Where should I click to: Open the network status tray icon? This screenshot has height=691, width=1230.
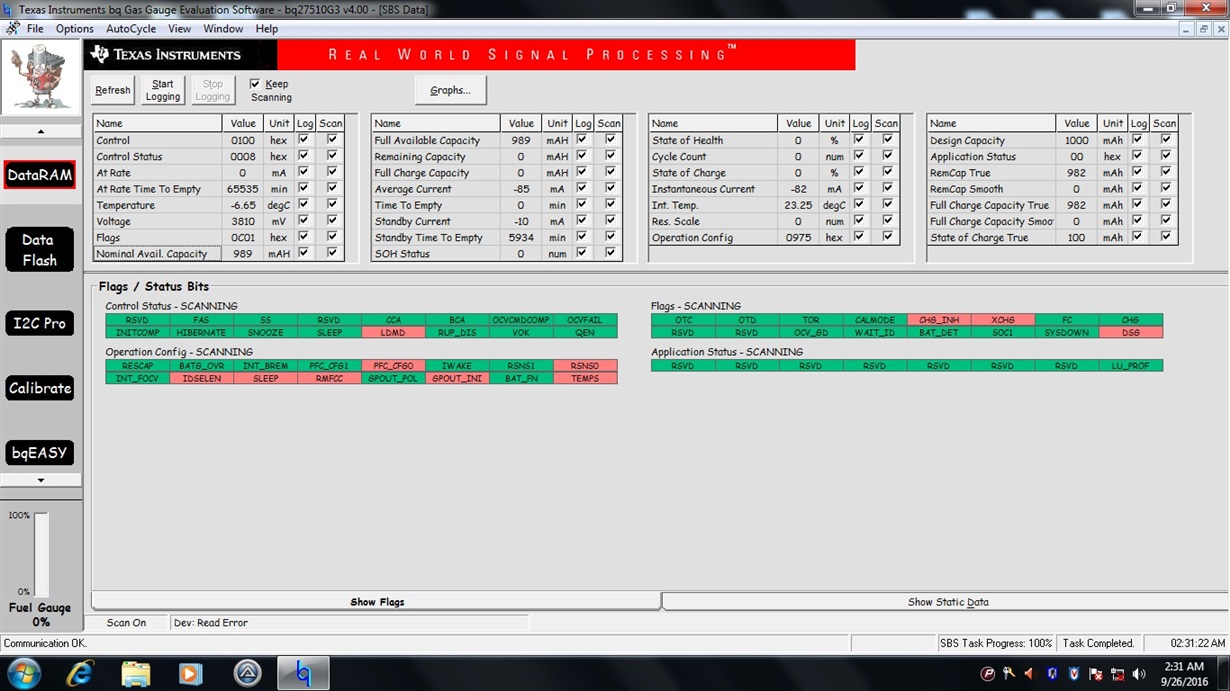click(1118, 674)
